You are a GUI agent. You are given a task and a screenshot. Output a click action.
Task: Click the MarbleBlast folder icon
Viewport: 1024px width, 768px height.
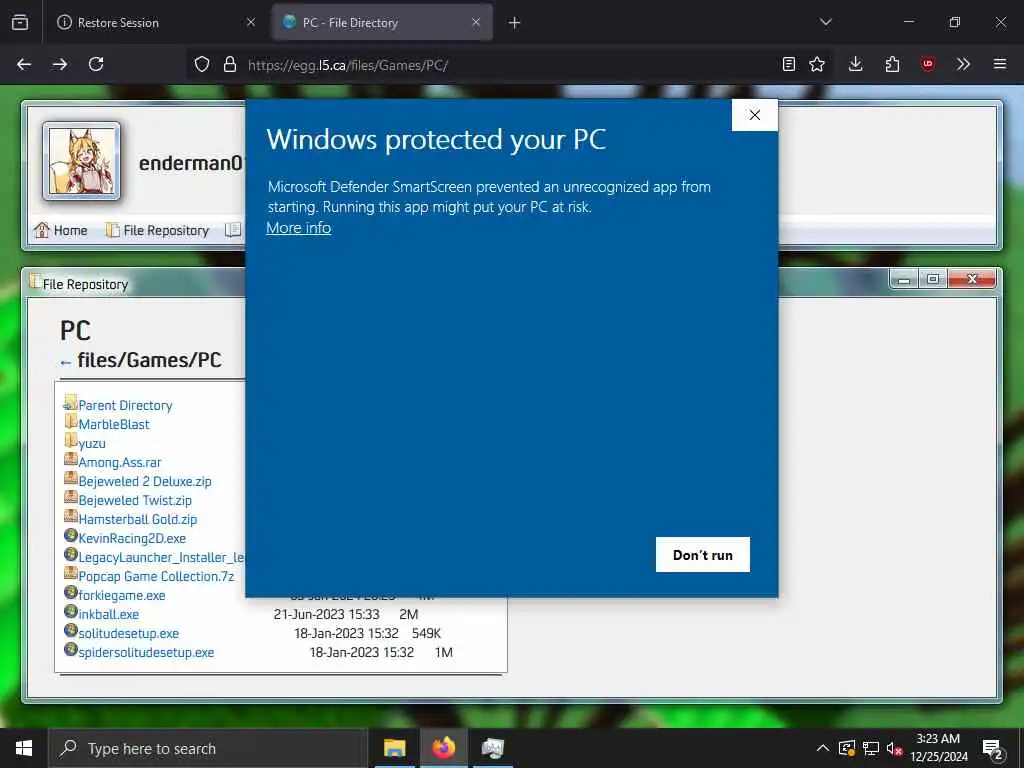71,422
